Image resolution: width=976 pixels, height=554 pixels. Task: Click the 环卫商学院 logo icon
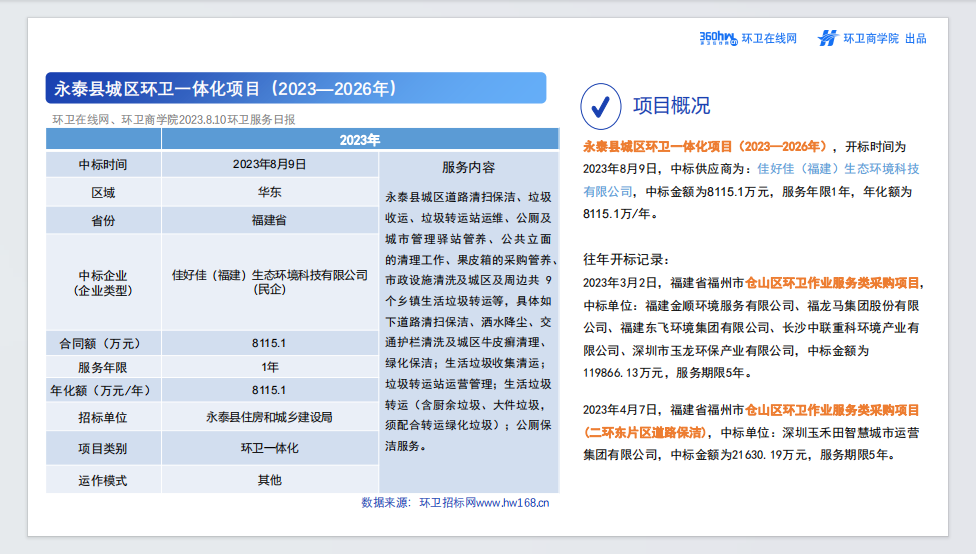tap(827, 39)
